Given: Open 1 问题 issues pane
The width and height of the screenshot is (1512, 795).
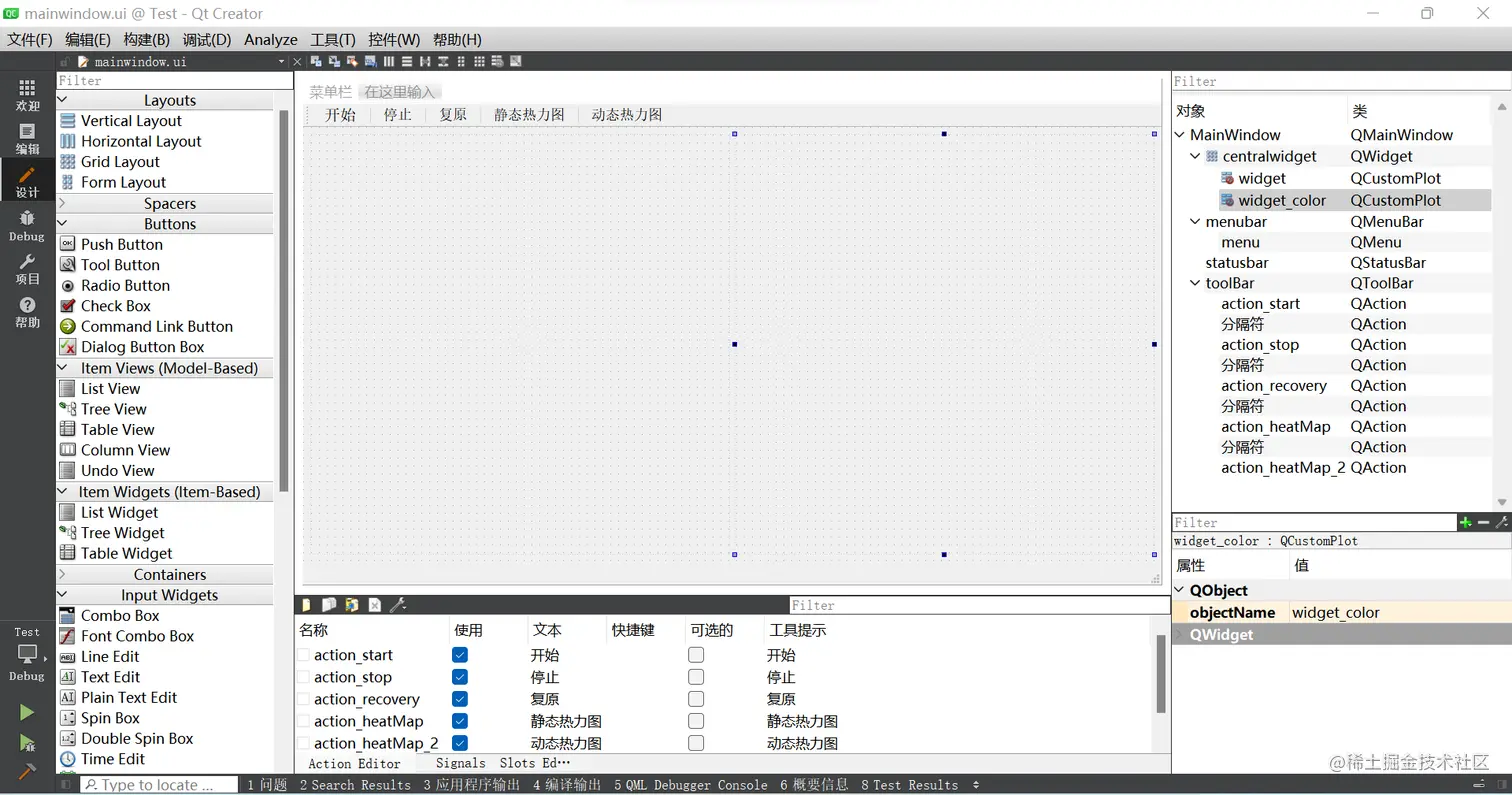Looking at the screenshot, I should (267, 785).
